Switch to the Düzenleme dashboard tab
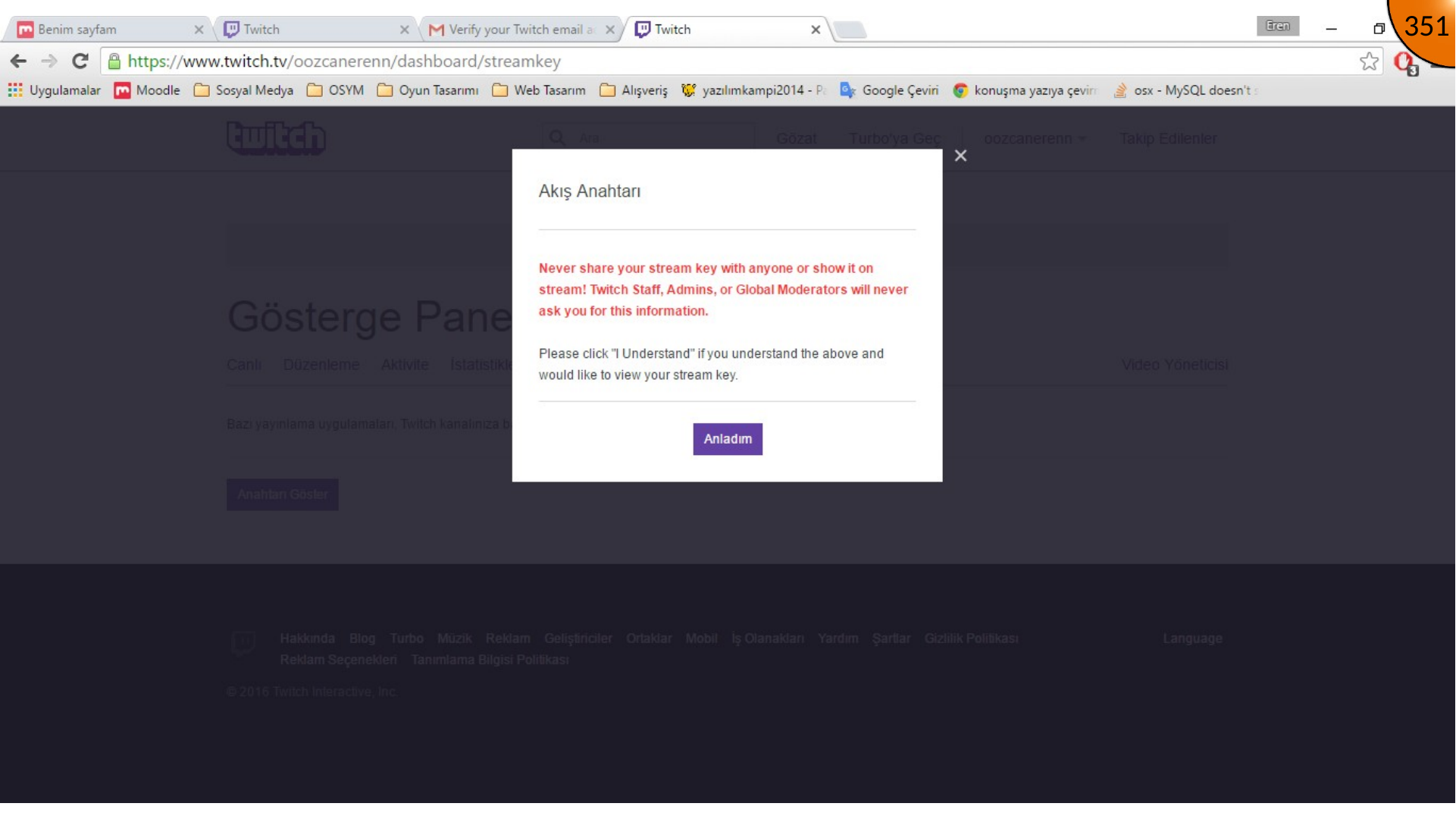The height and width of the screenshot is (819, 1456). [321, 365]
